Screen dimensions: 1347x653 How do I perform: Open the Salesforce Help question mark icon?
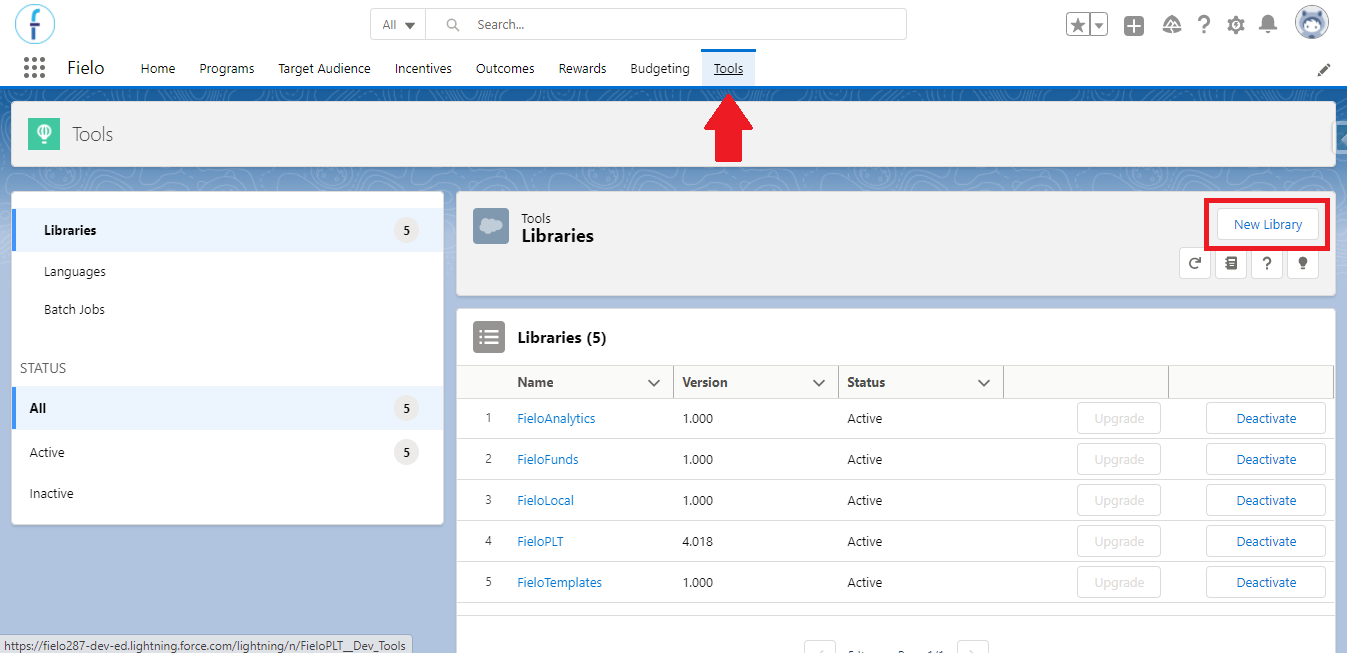coord(1204,25)
